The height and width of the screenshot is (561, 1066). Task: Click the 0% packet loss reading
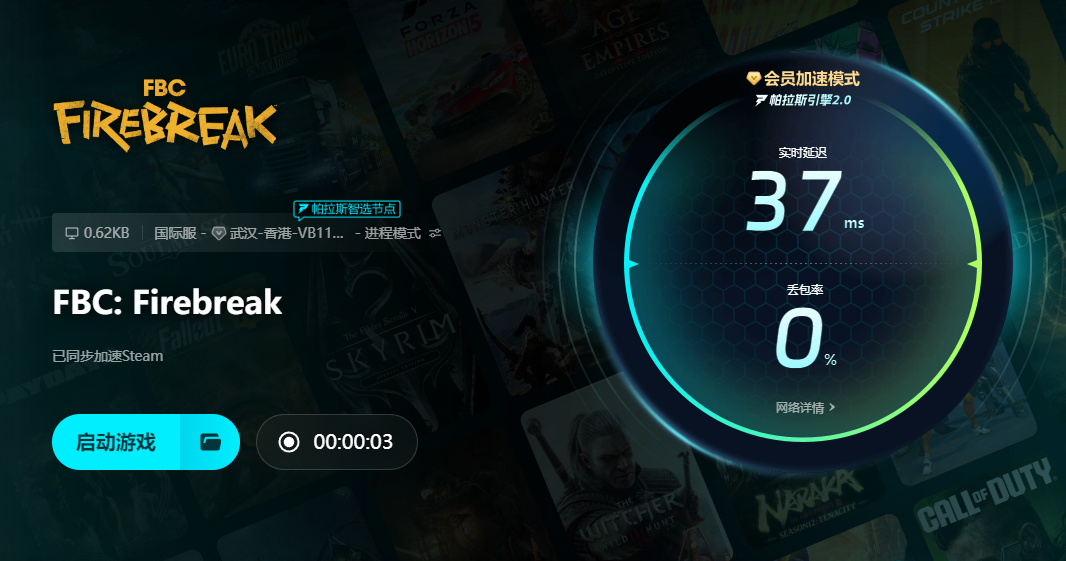(x=806, y=337)
